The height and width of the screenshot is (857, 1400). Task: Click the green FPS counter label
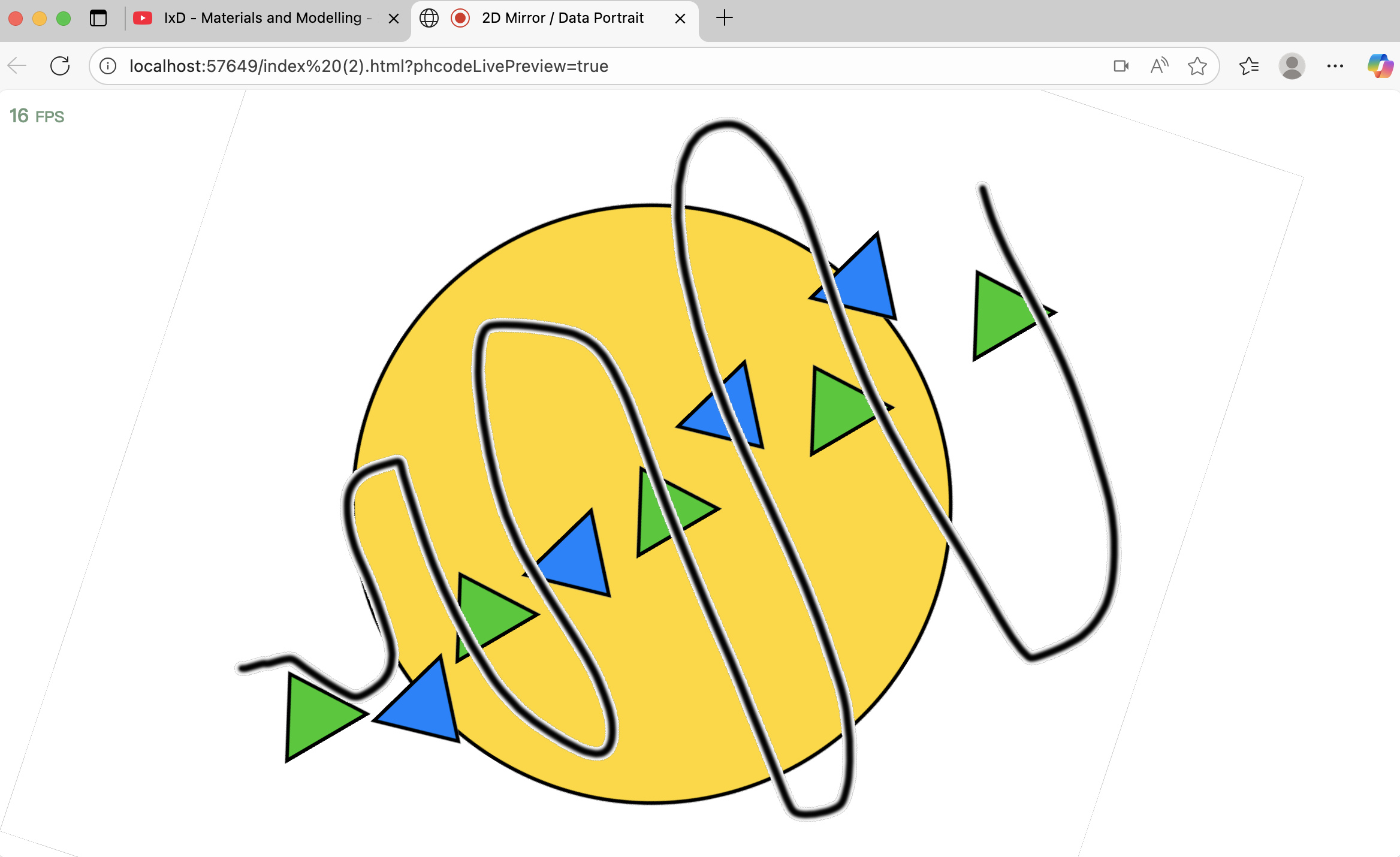[x=37, y=116]
